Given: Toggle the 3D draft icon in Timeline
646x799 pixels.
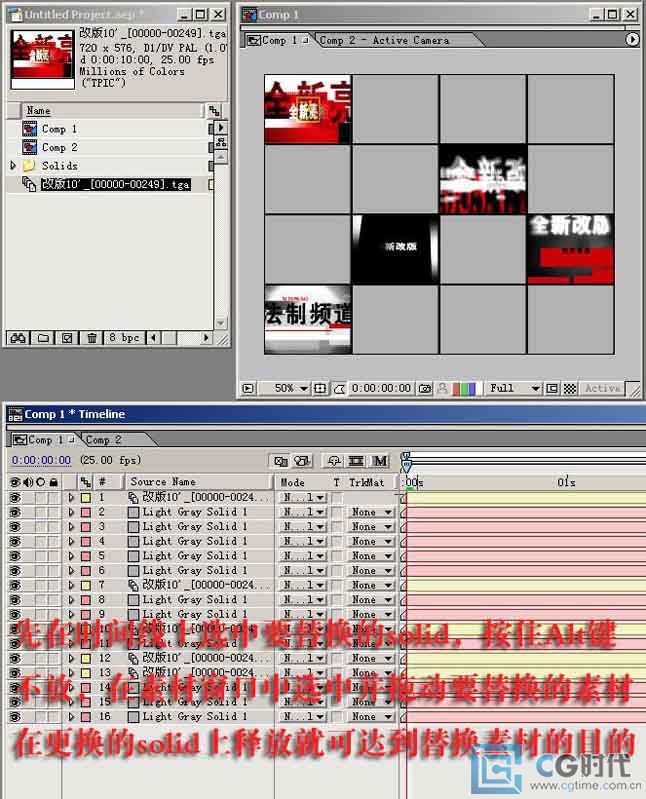Looking at the screenshot, I should [302, 461].
